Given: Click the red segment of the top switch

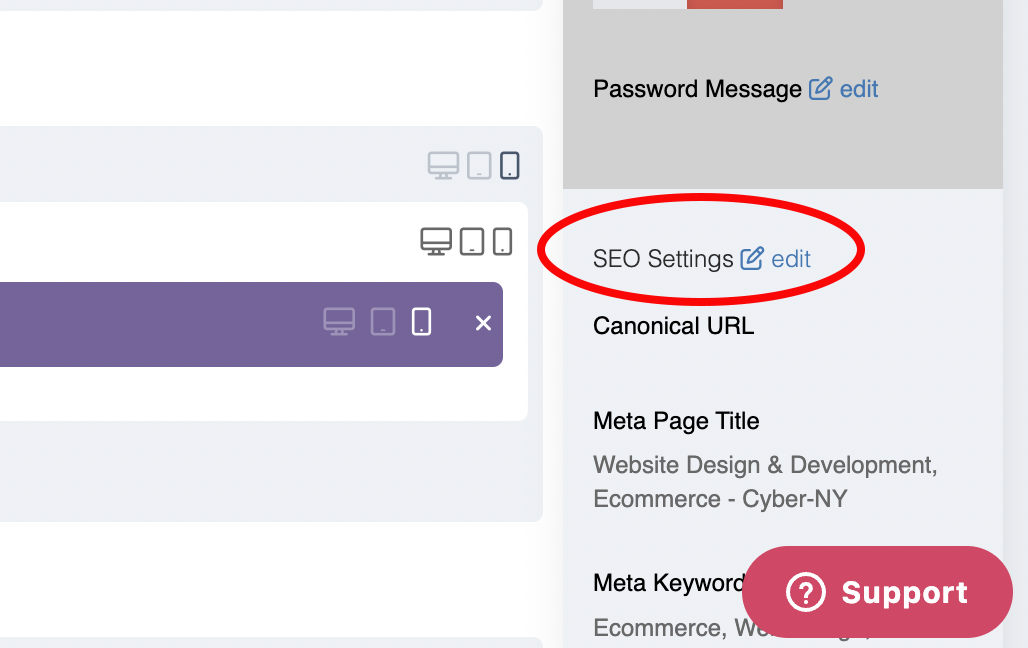Looking at the screenshot, I should [734, 3].
